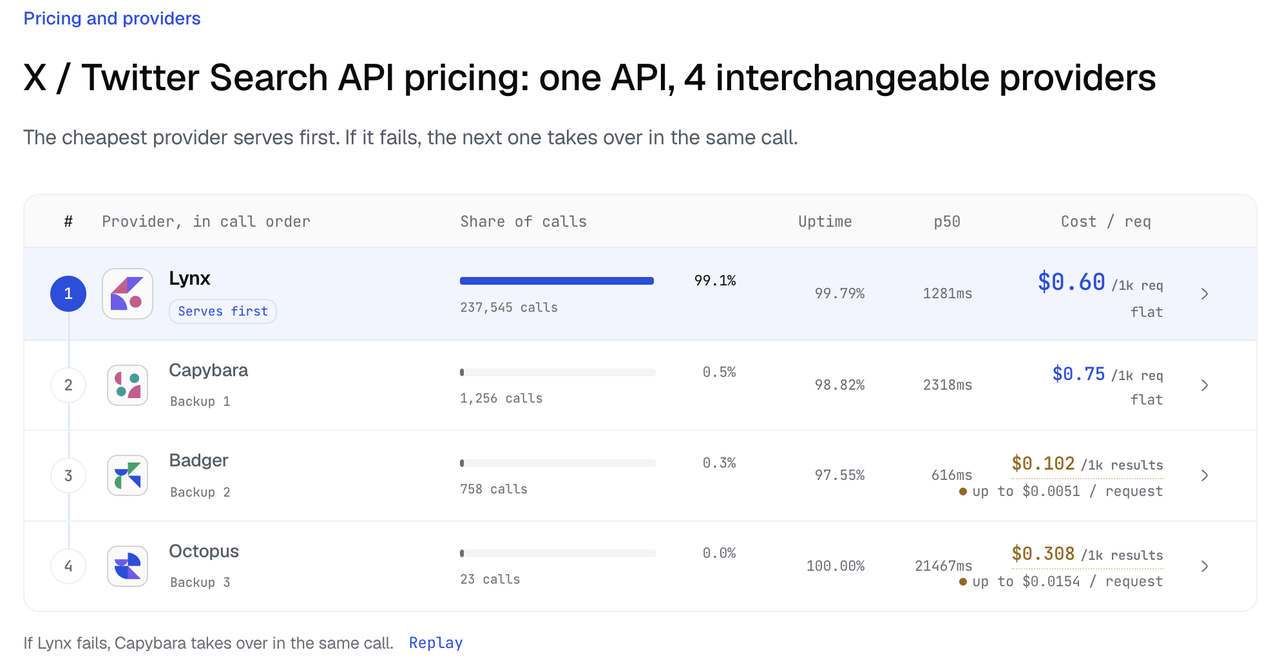Viewport: 1280px width, 659px height.
Task: Click the 1,256 calls count
Action: (x=501, y=398)
